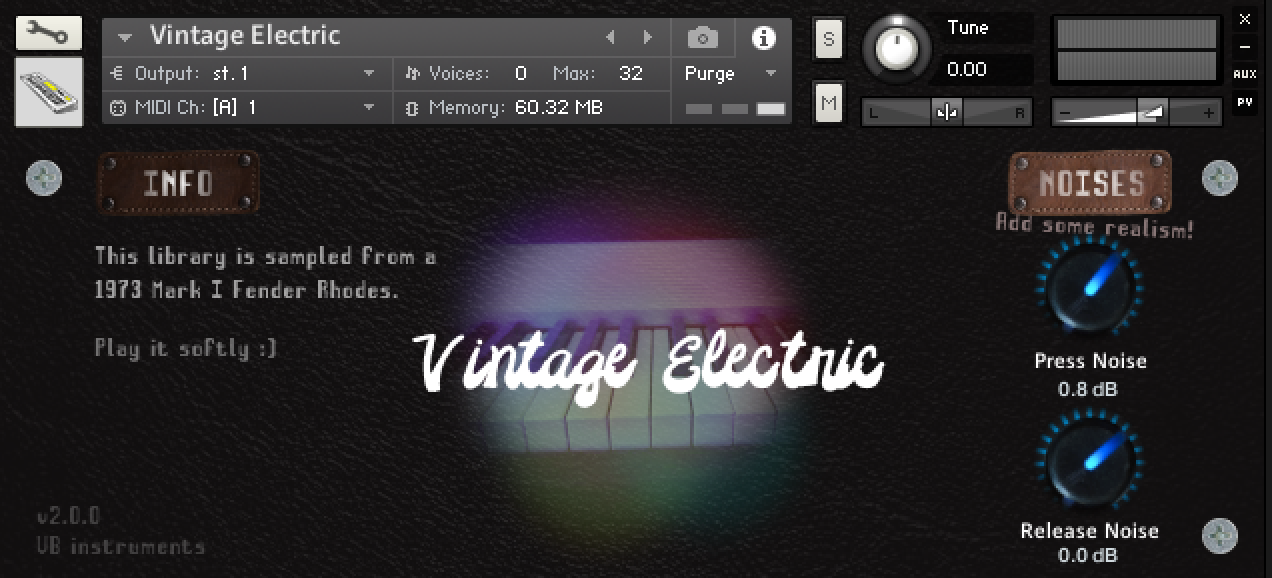Viewport: 1272px width, 578px height.
Task: Switch to the NOISES tab
Action: 1090,183
